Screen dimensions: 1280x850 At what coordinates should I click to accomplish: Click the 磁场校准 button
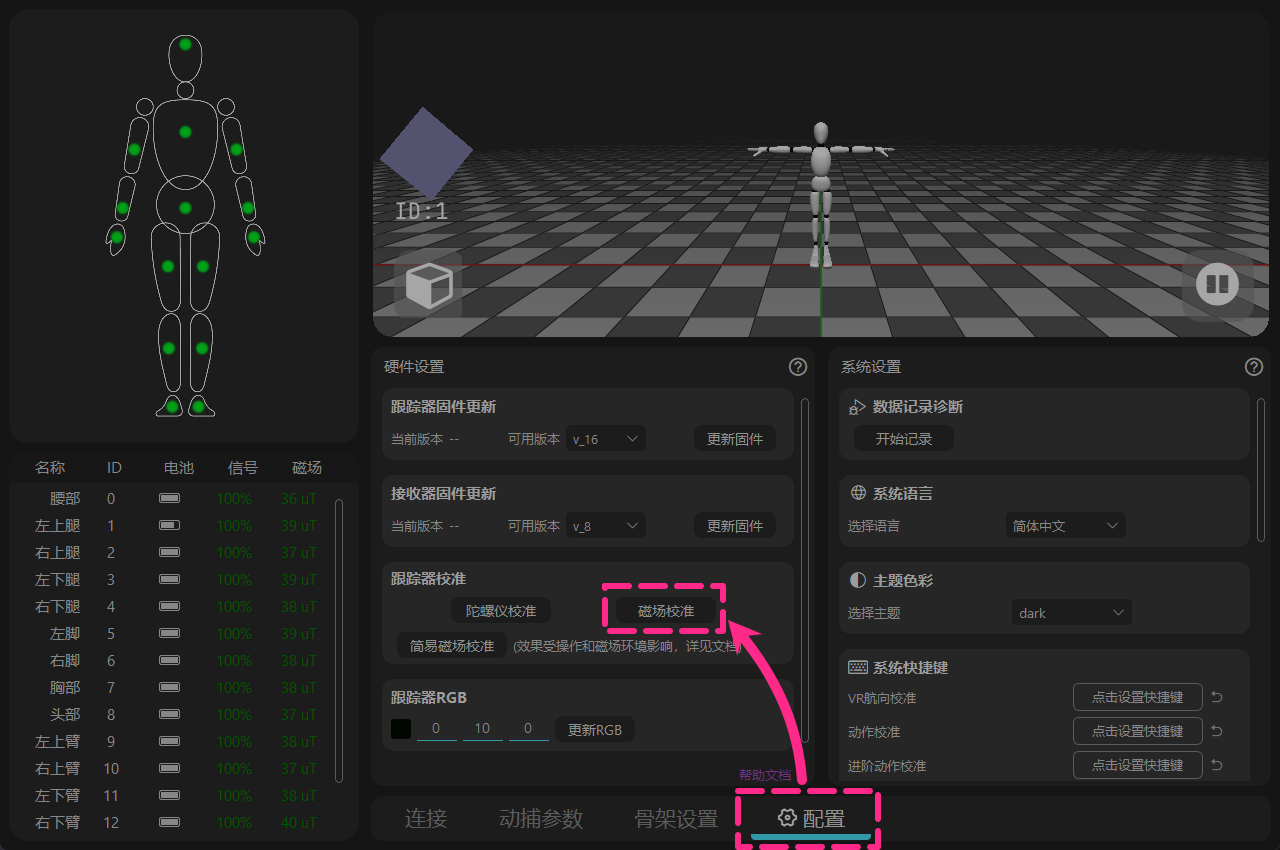point(666,611)
